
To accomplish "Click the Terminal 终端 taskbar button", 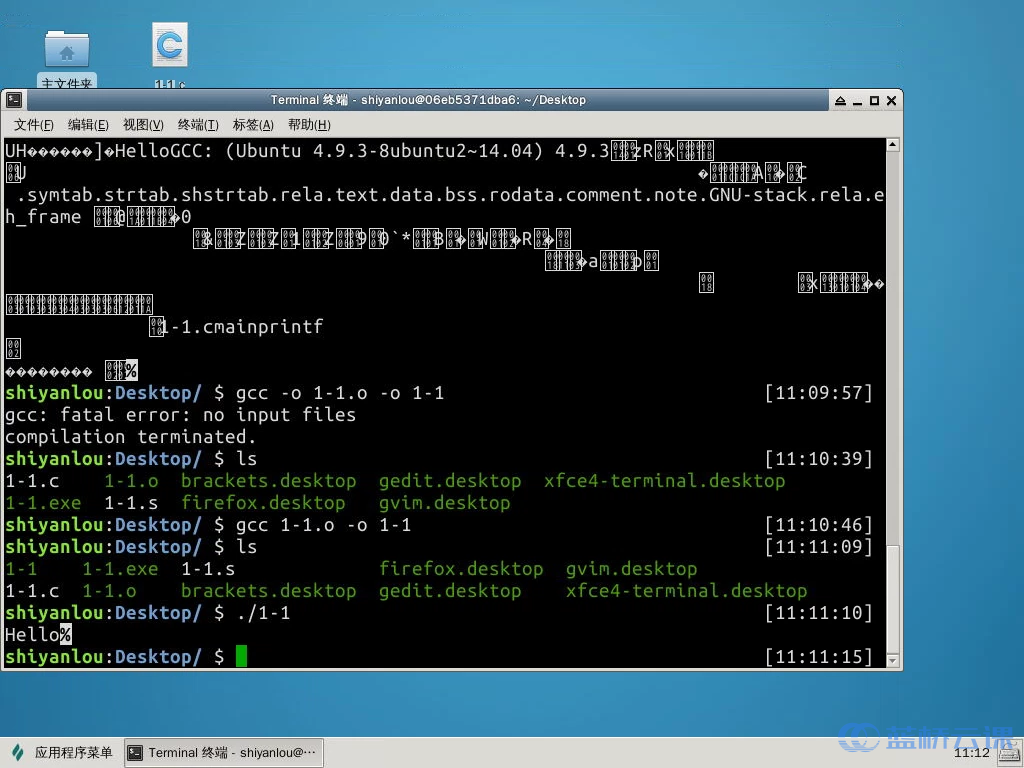I will click(222, 753).
